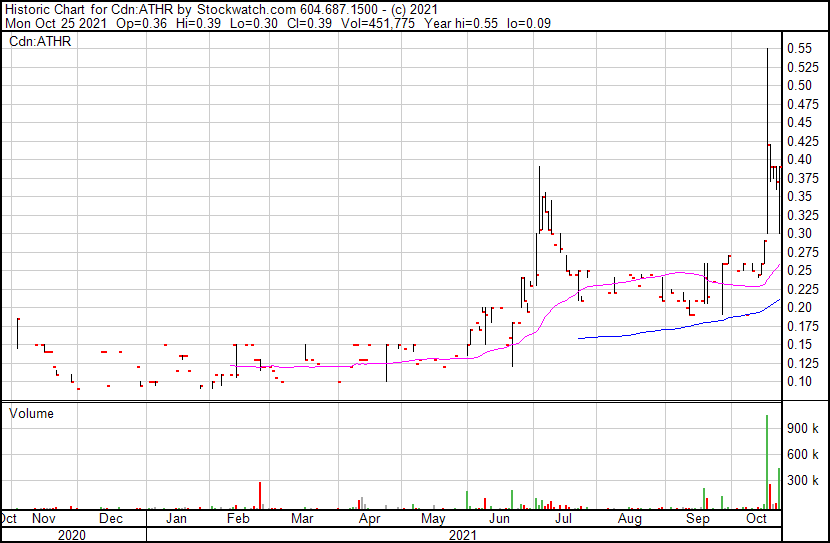Click the 0.10 price axis label
This screenshot has width=830, height=543.
click(799, 382)
